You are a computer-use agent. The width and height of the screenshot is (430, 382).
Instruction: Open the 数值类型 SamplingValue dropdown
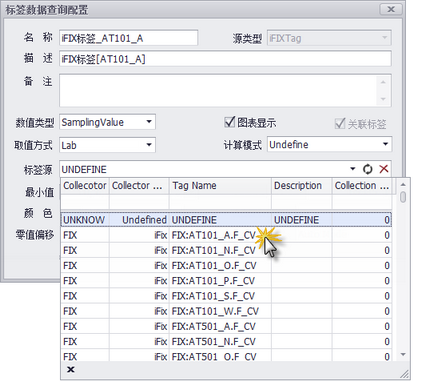(149, 122)
